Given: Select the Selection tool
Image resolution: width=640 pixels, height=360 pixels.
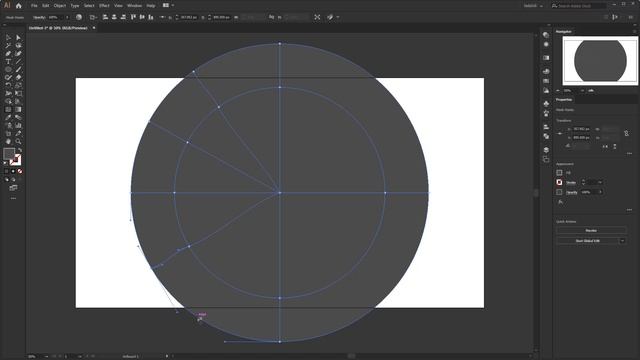Looking at the screenshot, I should coord(8,38).
